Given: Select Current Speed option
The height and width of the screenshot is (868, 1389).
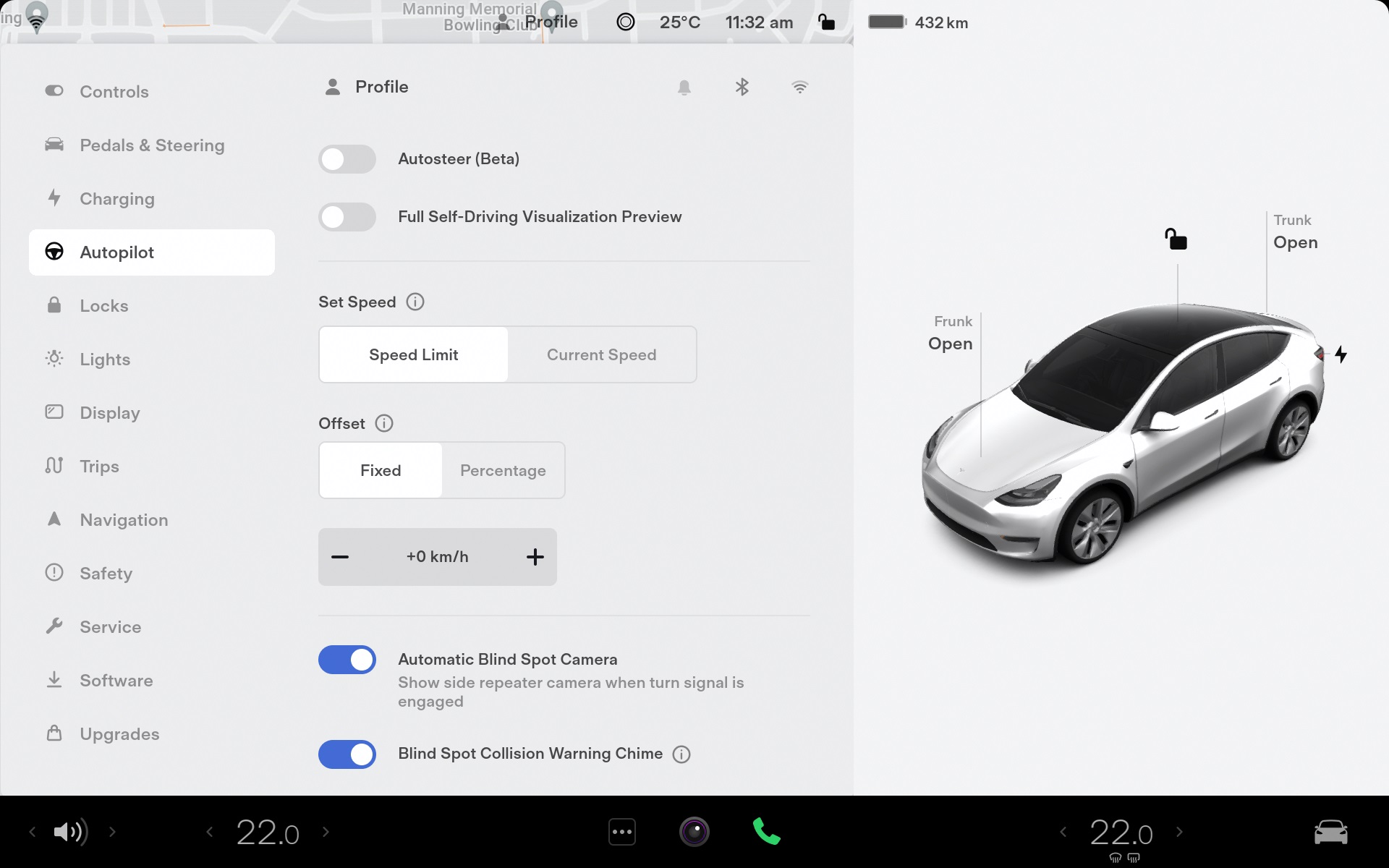Looking at the screenshot, I should click(x=601, y=354).
